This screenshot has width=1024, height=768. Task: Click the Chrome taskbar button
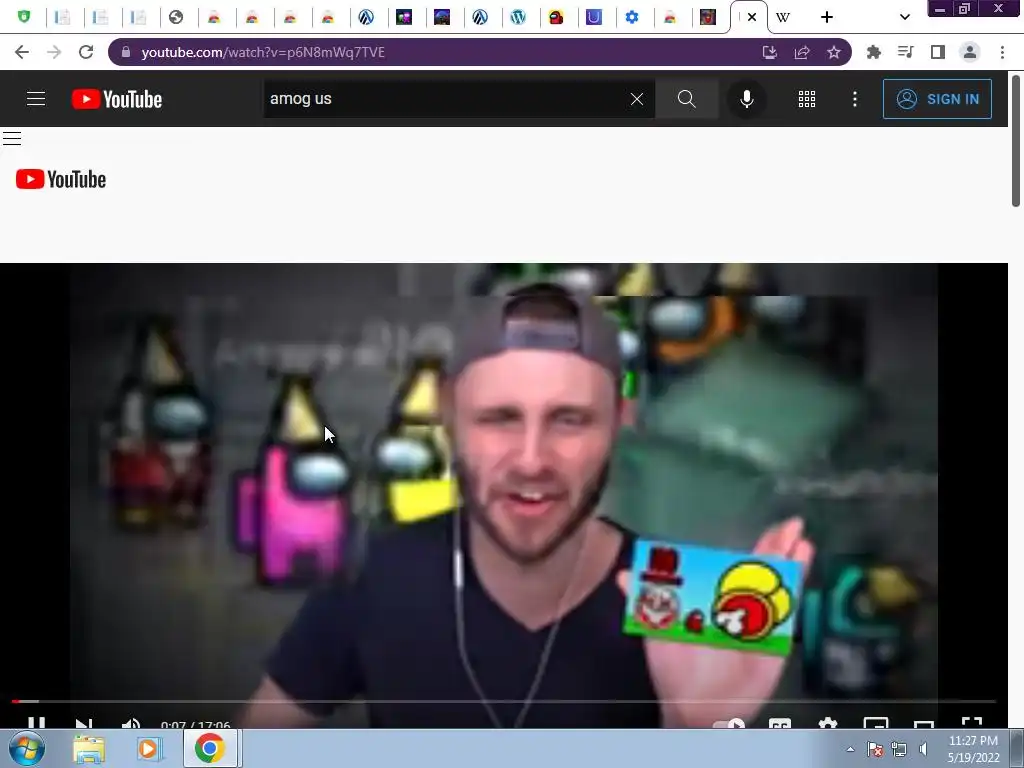click(209, 748)
